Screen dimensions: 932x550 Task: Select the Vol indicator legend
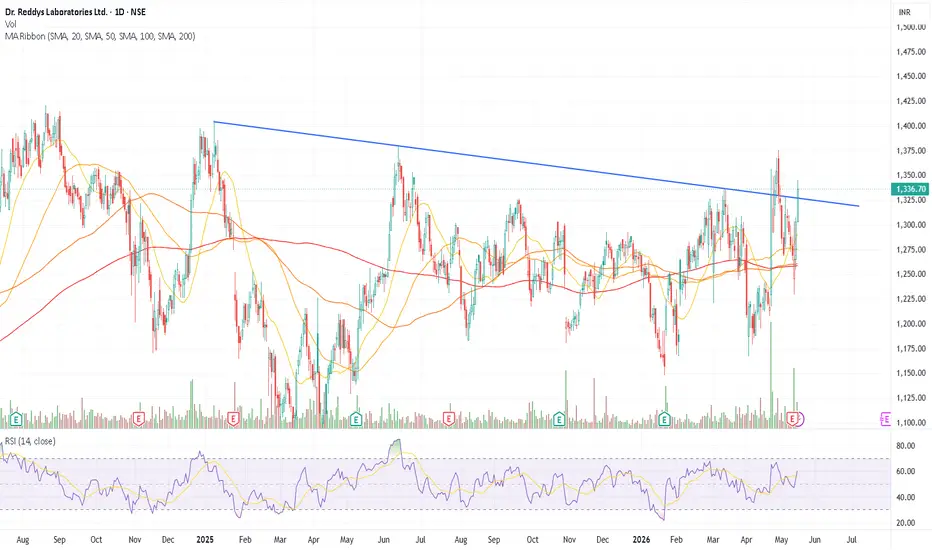(11, 24)
